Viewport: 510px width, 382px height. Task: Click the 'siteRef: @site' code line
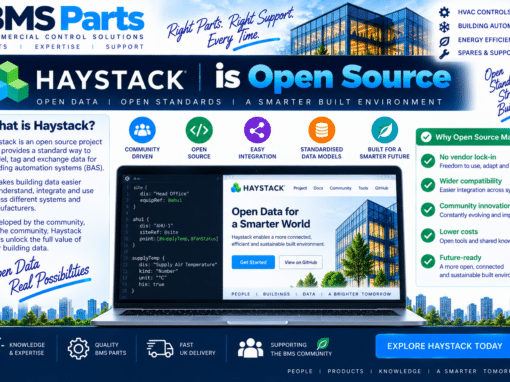159,232
